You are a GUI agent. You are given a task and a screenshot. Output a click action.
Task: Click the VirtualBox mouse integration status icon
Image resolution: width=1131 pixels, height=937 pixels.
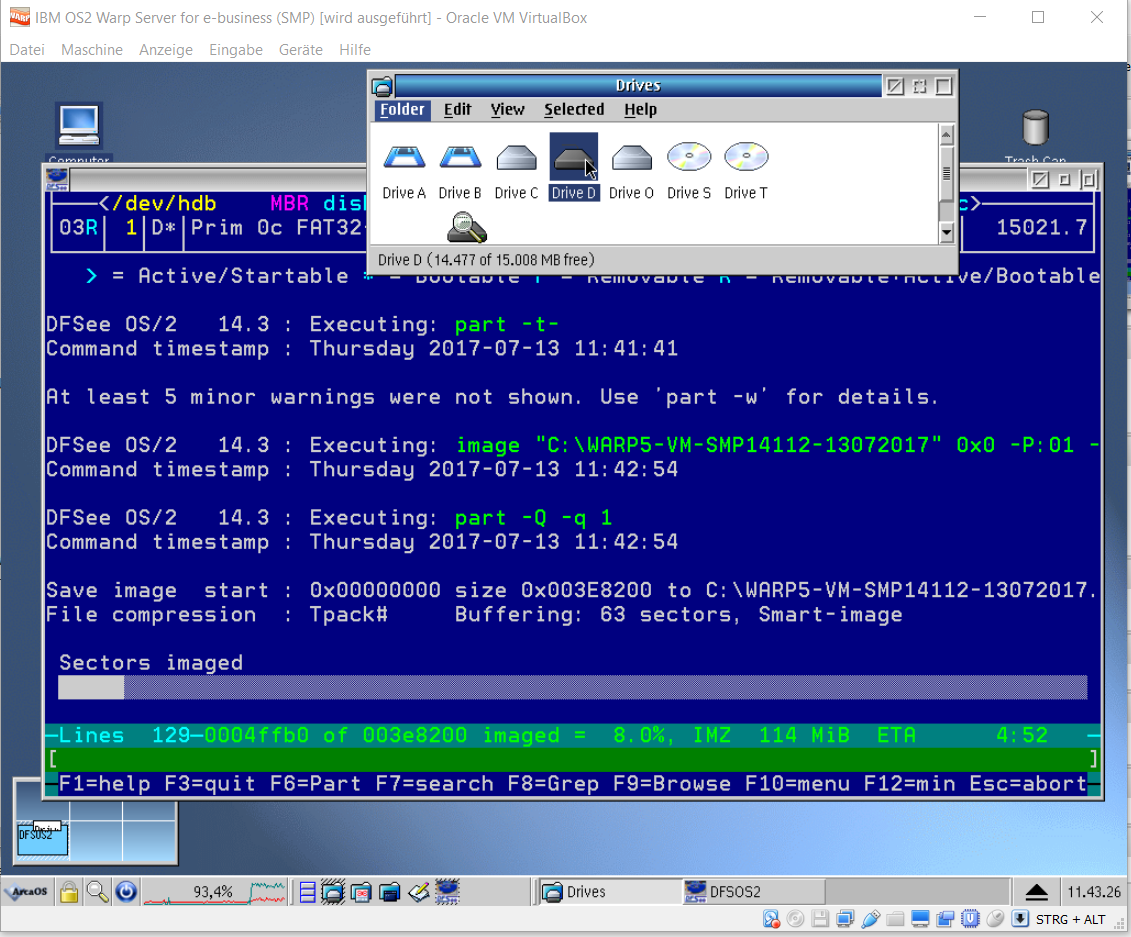[x=995, y=919]
